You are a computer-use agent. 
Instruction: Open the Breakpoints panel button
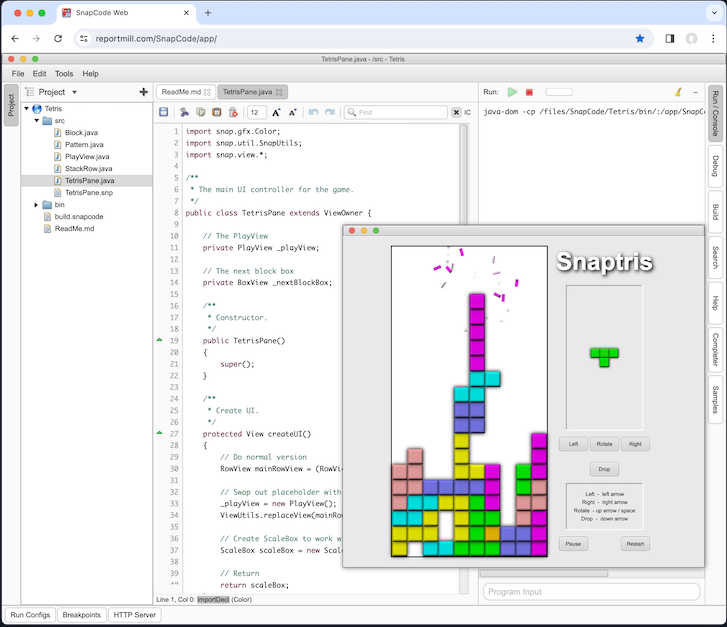[x=82, y=614]
